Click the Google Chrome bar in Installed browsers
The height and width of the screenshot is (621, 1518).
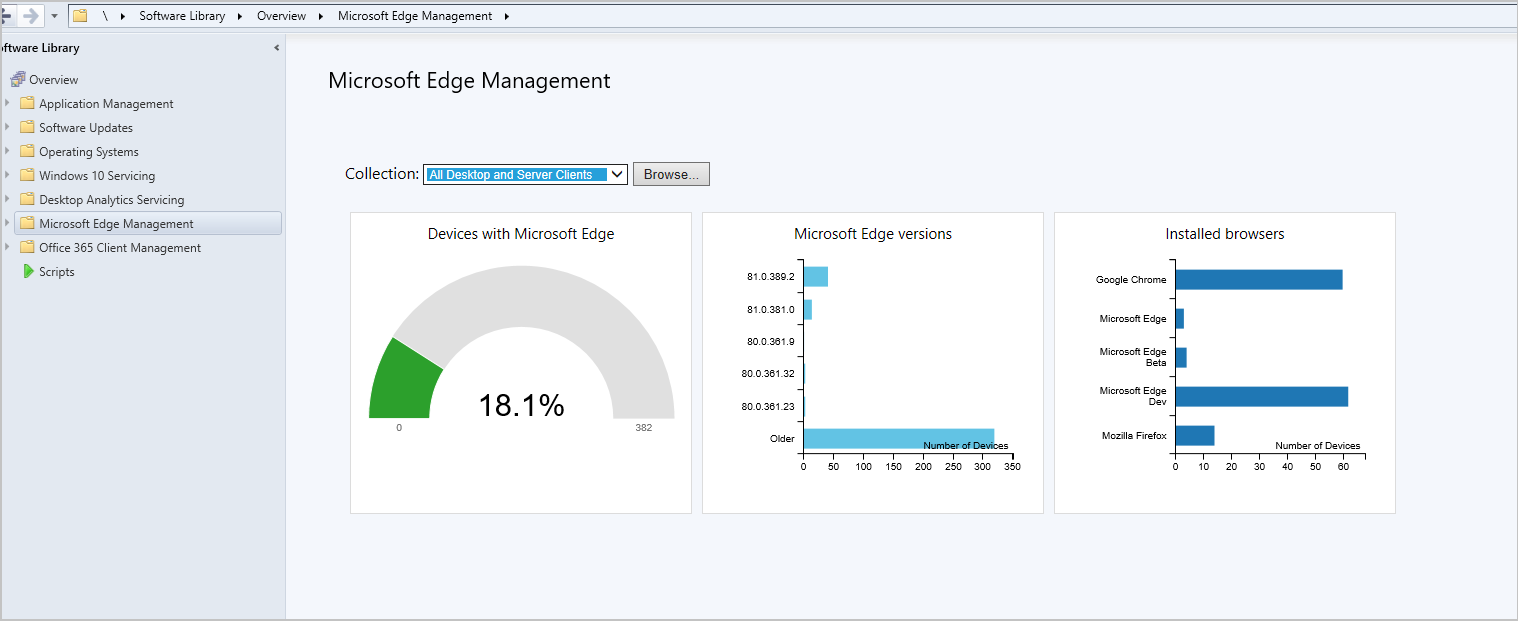pos(1258,279)
